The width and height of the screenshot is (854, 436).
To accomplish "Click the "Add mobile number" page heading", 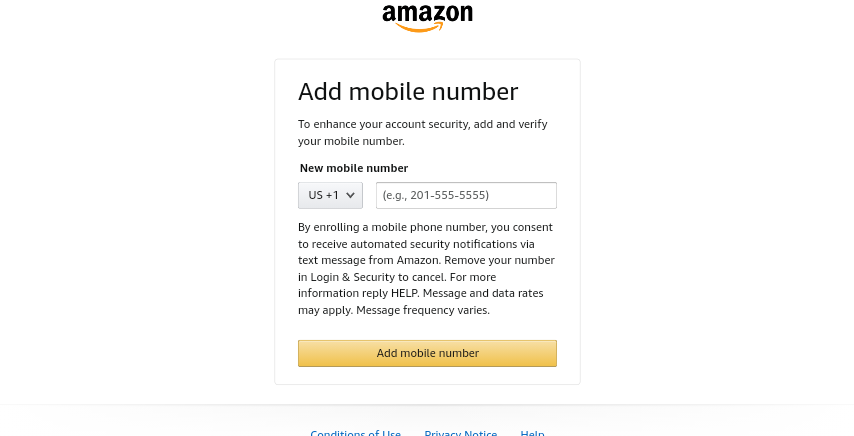I will tap(408, 92).
